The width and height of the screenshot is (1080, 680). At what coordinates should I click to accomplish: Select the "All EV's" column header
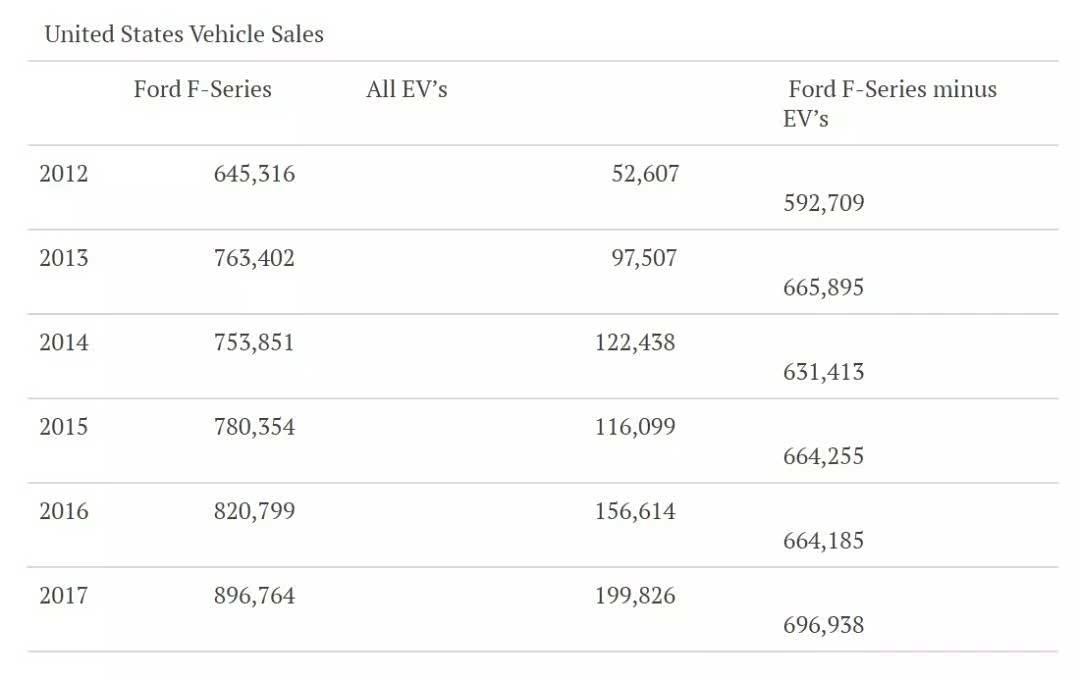tap(407, 89)
